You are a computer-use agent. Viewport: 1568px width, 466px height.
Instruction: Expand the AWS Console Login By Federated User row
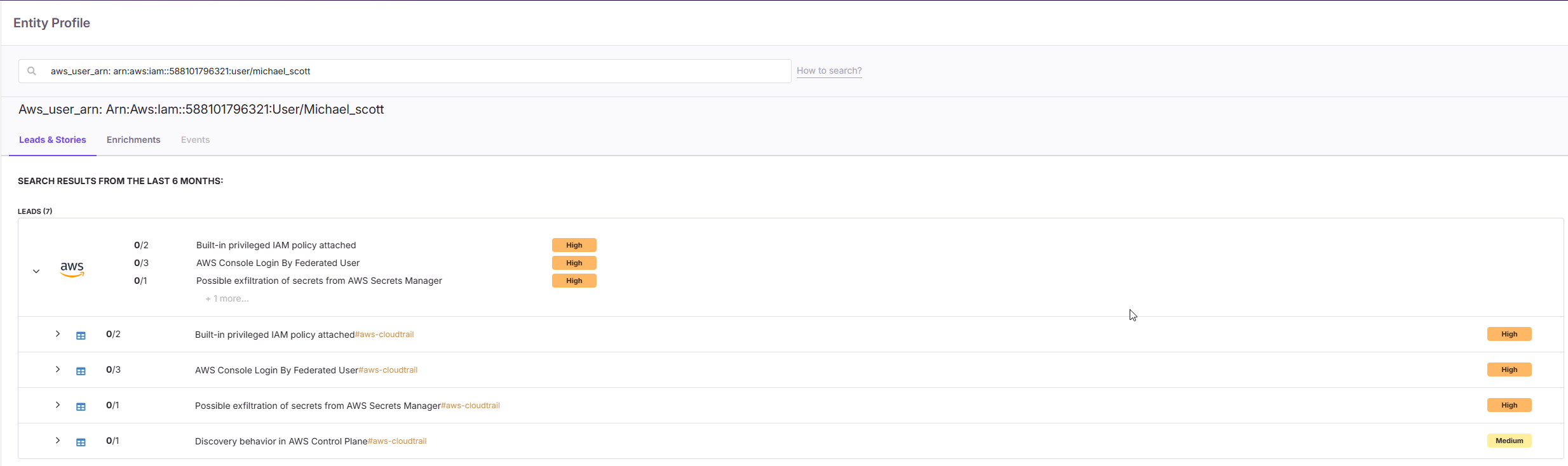pyautogui.click(x=58, y=369)
